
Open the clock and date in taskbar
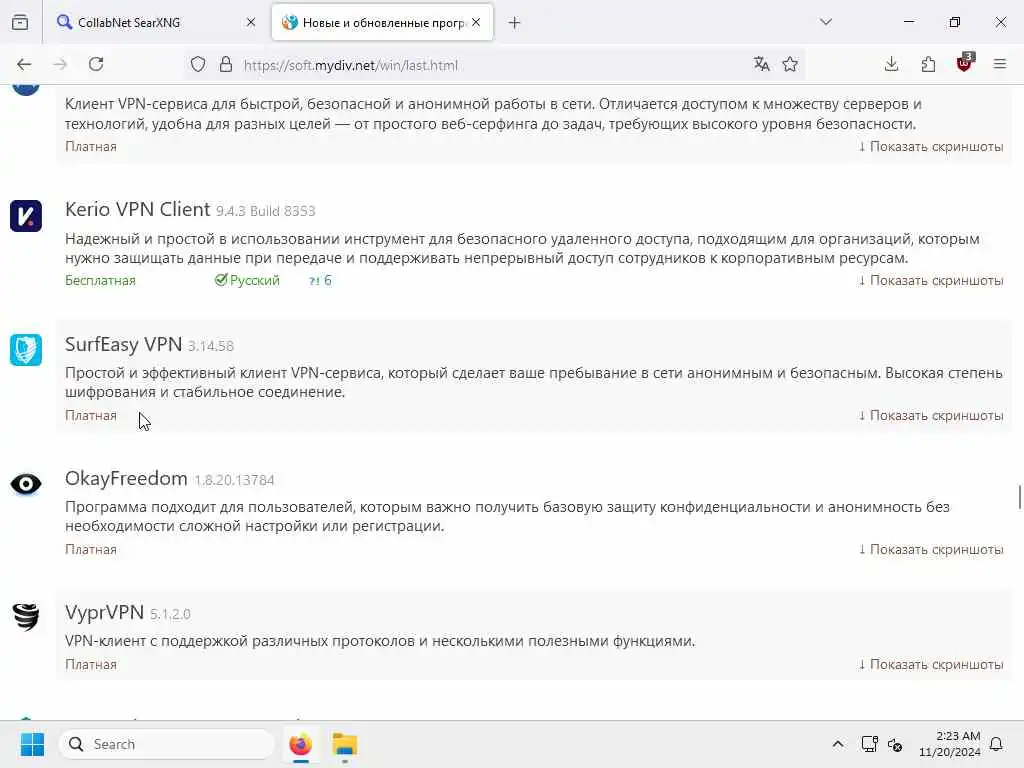(950, 744)
